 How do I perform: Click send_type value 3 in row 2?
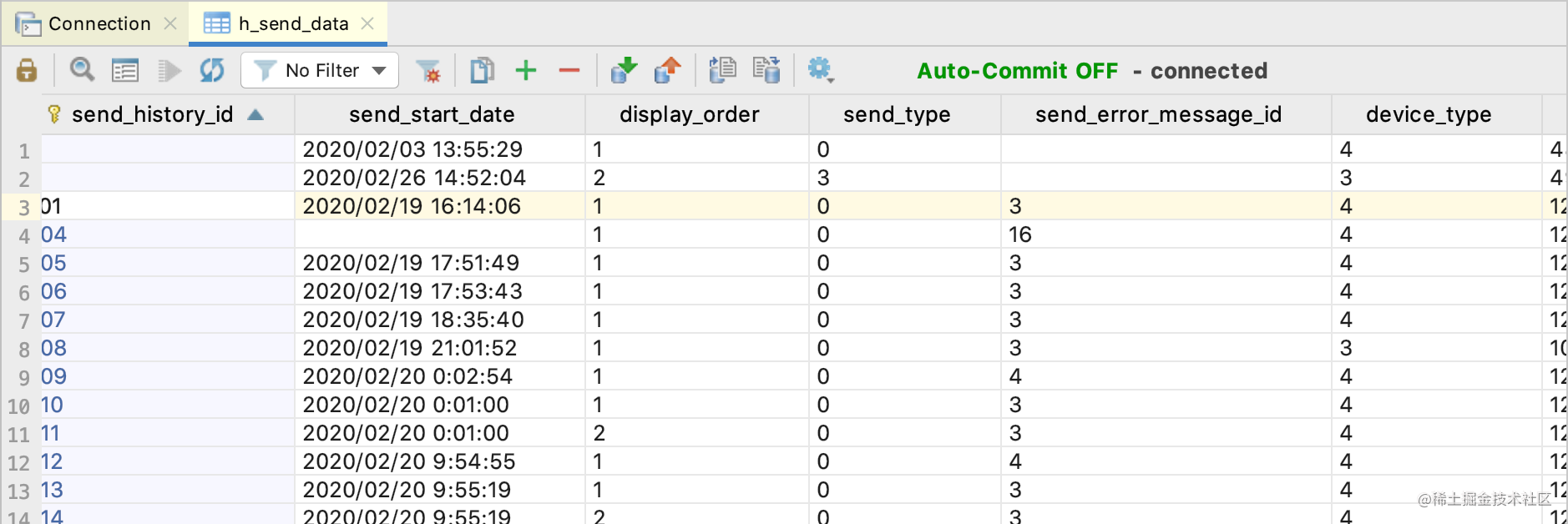(904, 178)
